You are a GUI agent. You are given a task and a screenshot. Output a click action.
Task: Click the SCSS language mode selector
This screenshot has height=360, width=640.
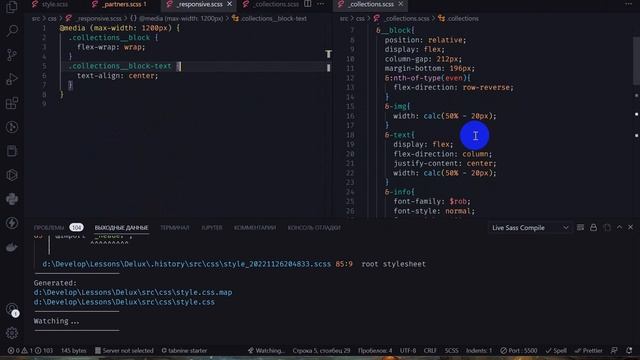tap(451, 351)
